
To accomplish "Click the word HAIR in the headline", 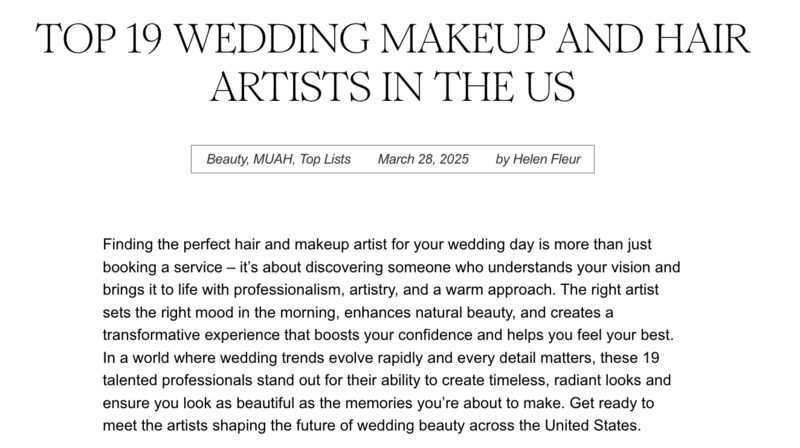I will (703, 39).
